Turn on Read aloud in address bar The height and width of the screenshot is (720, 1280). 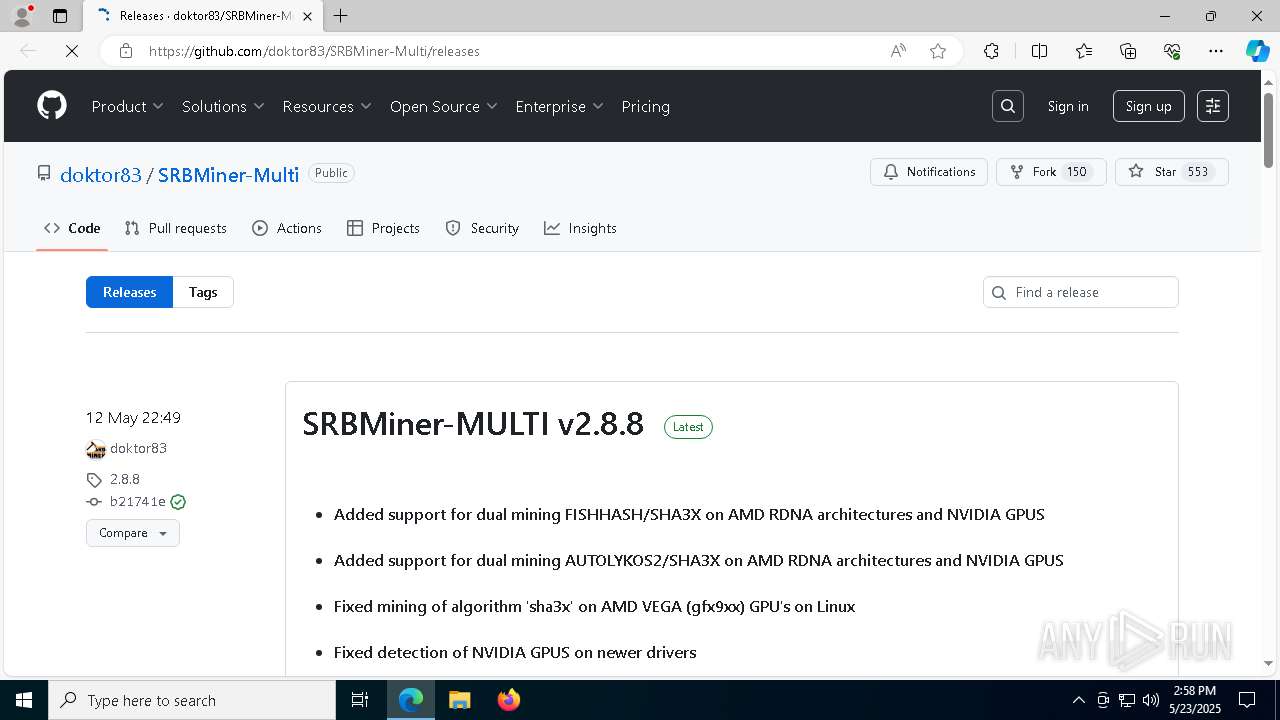tap(898, 51)
